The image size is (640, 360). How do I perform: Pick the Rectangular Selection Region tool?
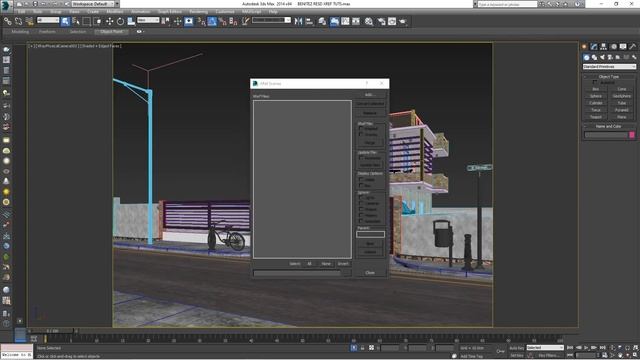coord(87,21)
